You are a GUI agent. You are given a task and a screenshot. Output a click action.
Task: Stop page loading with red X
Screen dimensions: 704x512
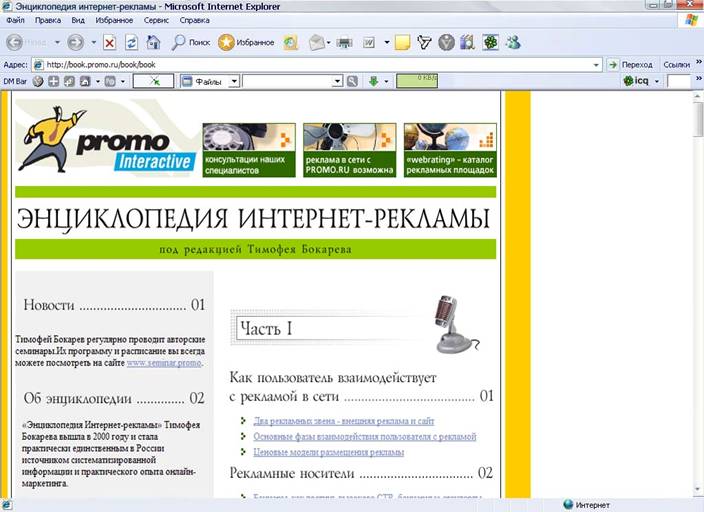tap(110, 43)
